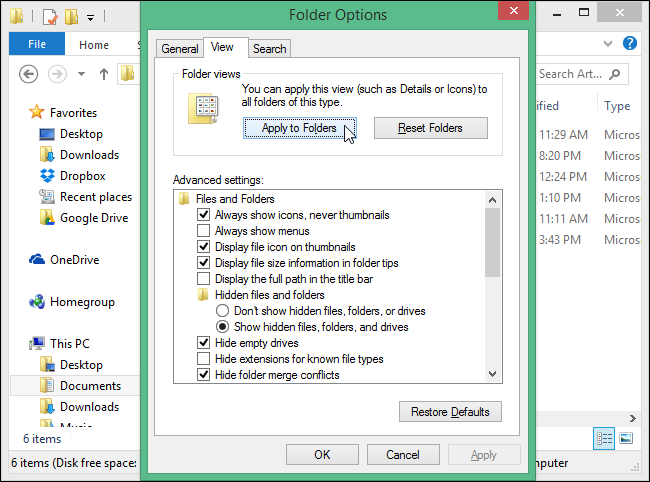This screenshot has height=482, width=650.
Task: Click the 11:29 AM date cell
Action: click(563, 135)
